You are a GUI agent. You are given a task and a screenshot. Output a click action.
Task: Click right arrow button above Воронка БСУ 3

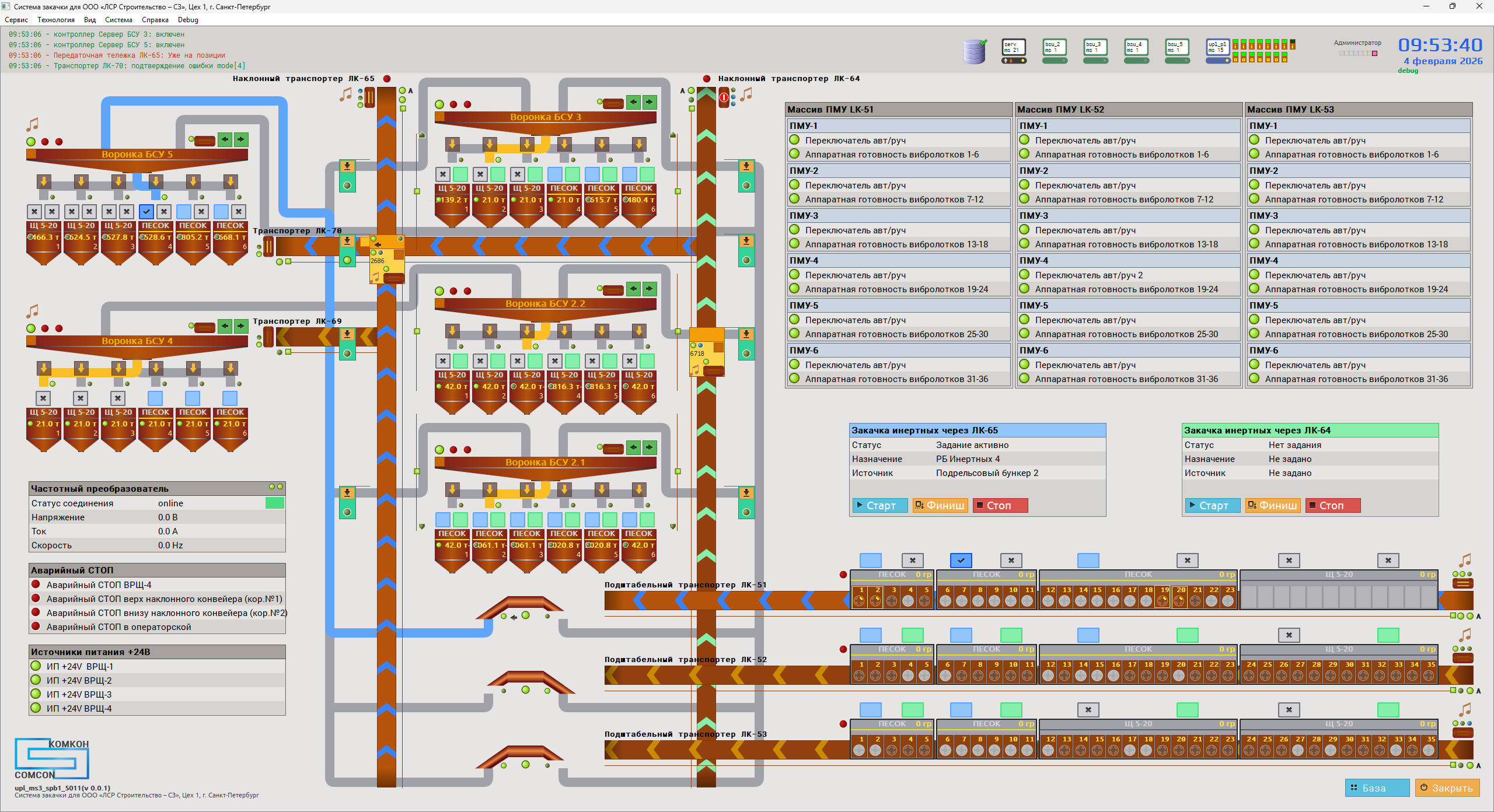coord(650,102)
